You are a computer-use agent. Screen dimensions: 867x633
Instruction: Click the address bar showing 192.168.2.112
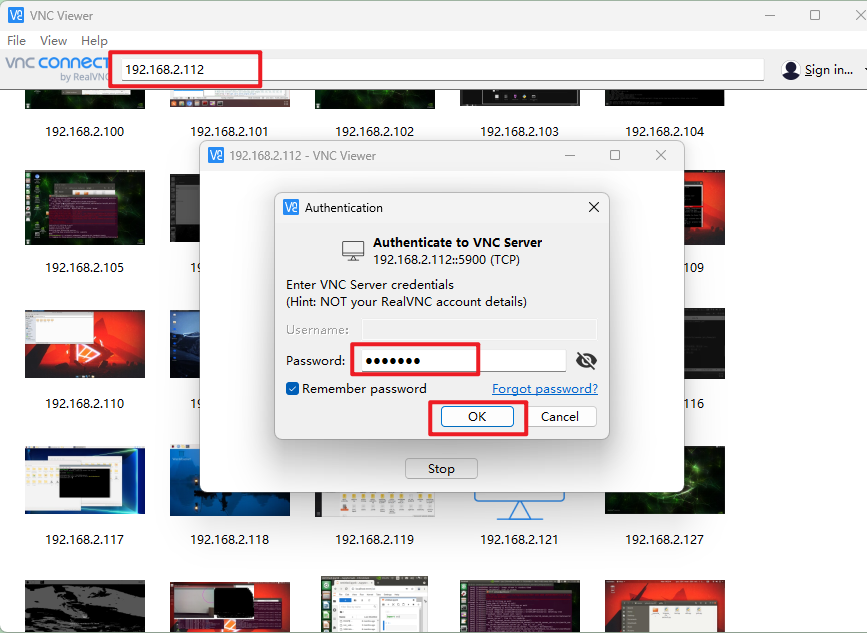click(442, 70)
